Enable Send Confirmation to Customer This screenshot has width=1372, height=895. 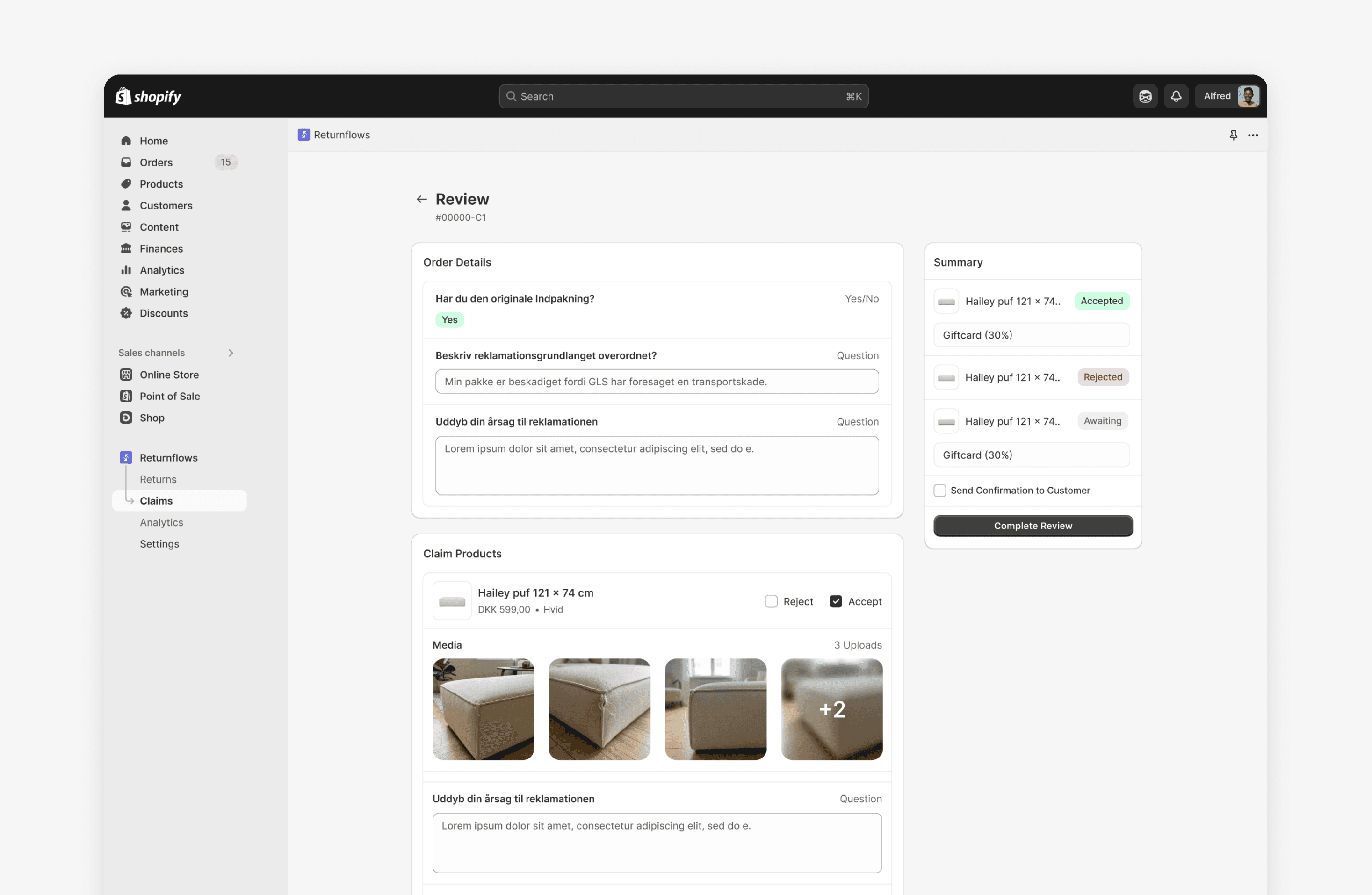[x=939, y=491]
